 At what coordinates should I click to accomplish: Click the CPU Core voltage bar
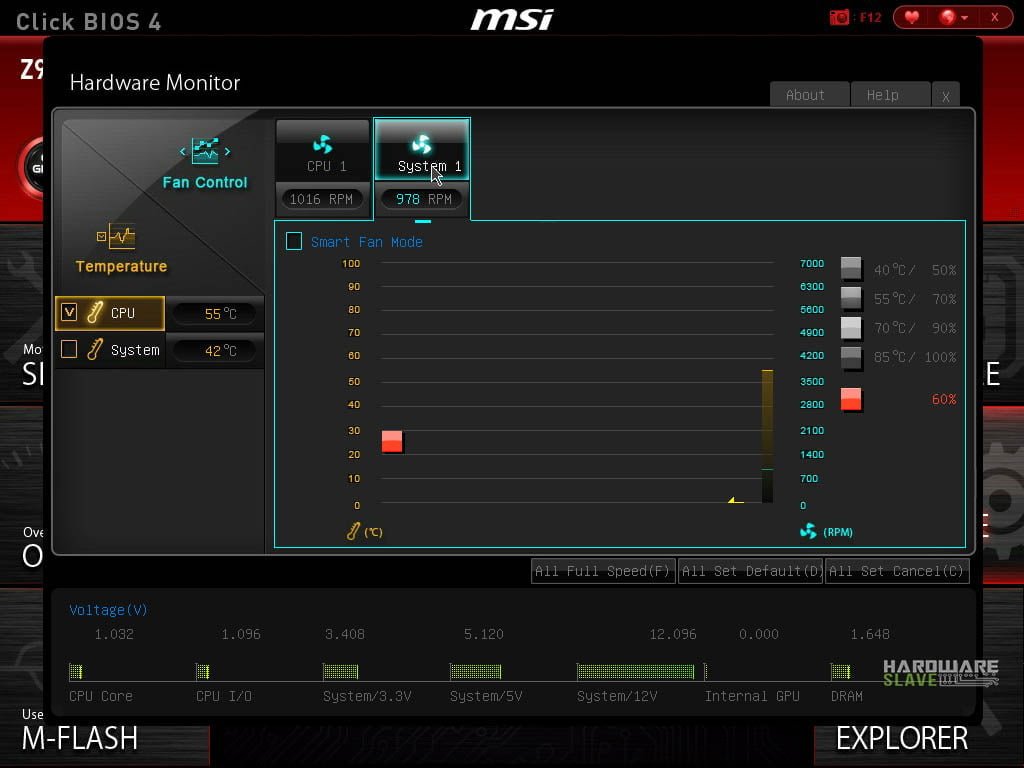point(76,671)
